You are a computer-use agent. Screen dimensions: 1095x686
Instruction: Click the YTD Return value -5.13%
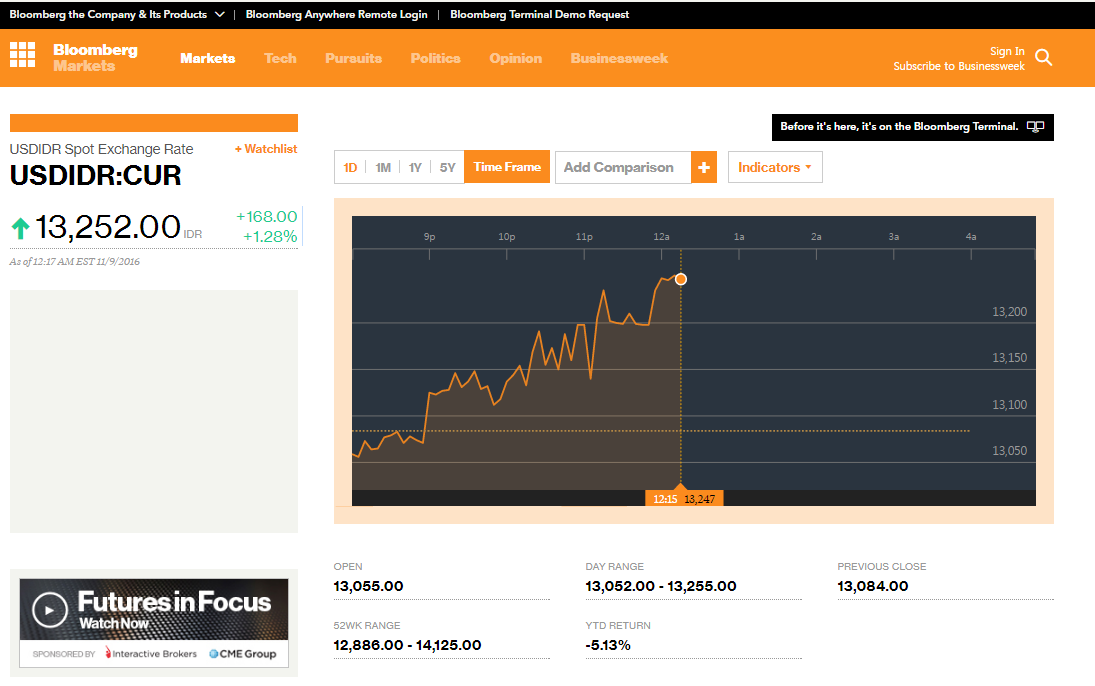(x=608, y=645)
